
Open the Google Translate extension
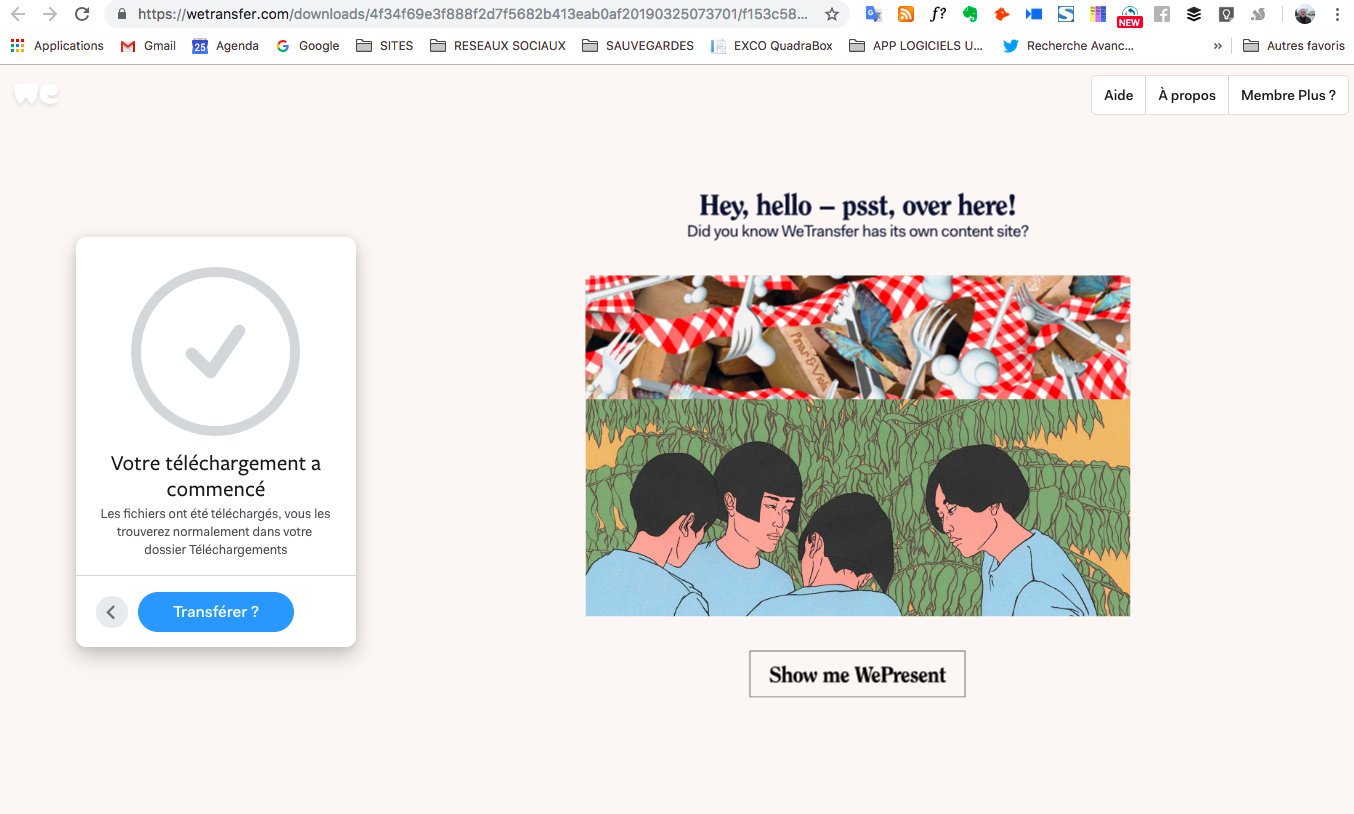(x=873, y=14)
